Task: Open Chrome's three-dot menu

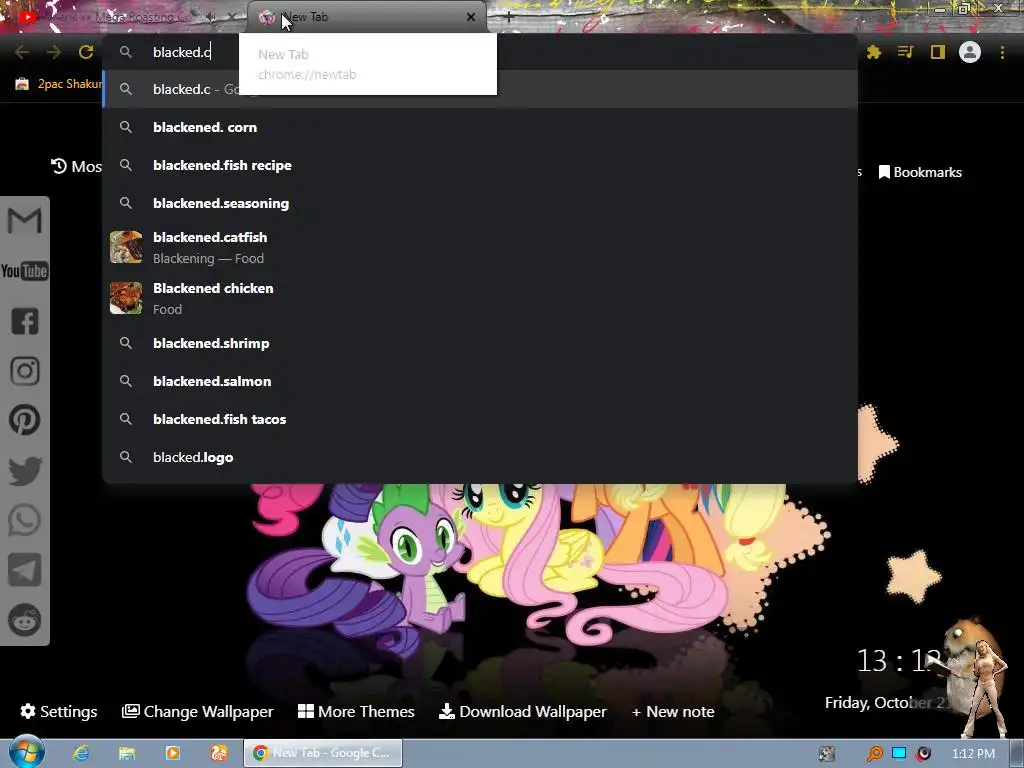Action: click(1002, 52)
